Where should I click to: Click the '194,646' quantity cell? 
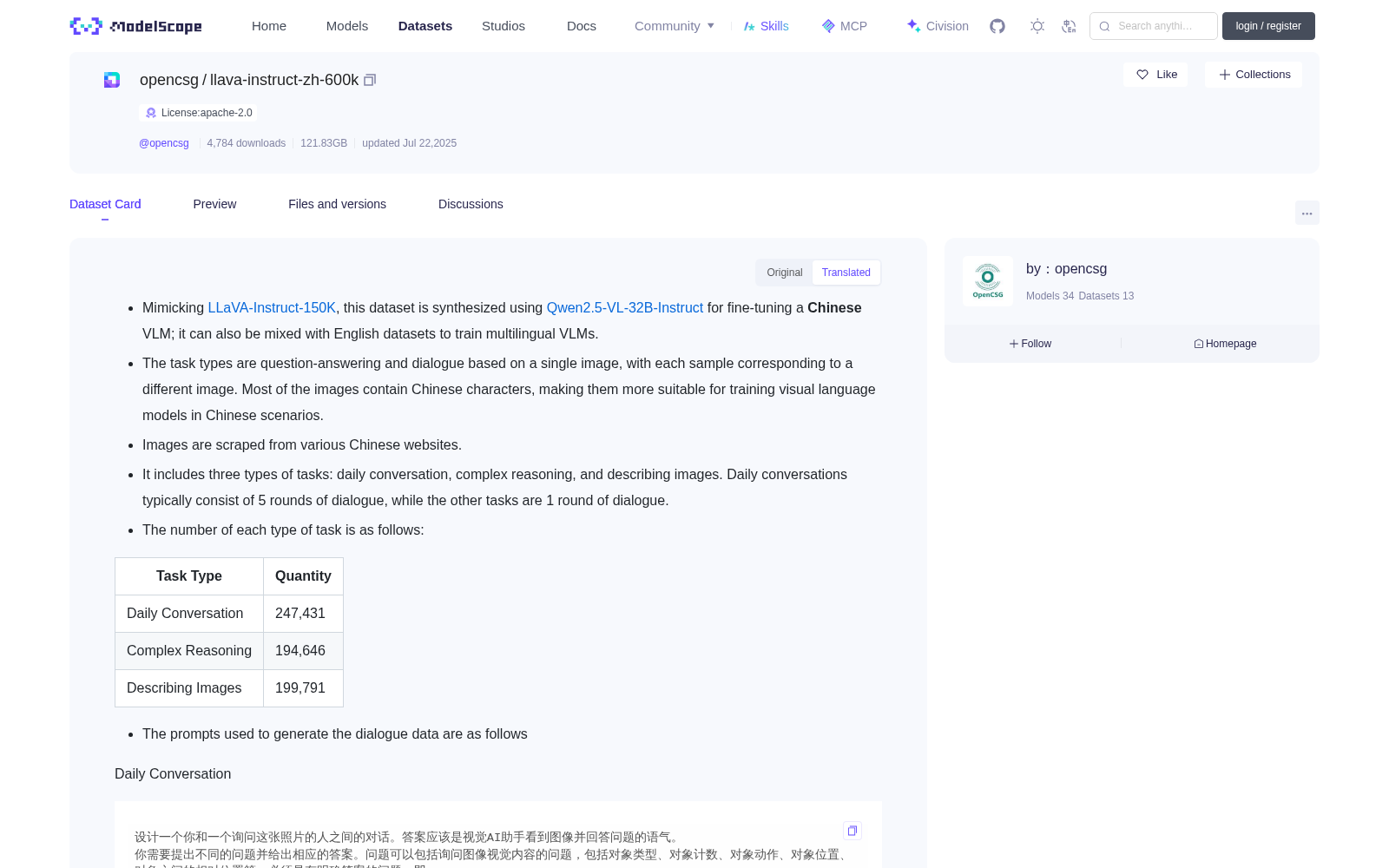(x=303, y=651)
